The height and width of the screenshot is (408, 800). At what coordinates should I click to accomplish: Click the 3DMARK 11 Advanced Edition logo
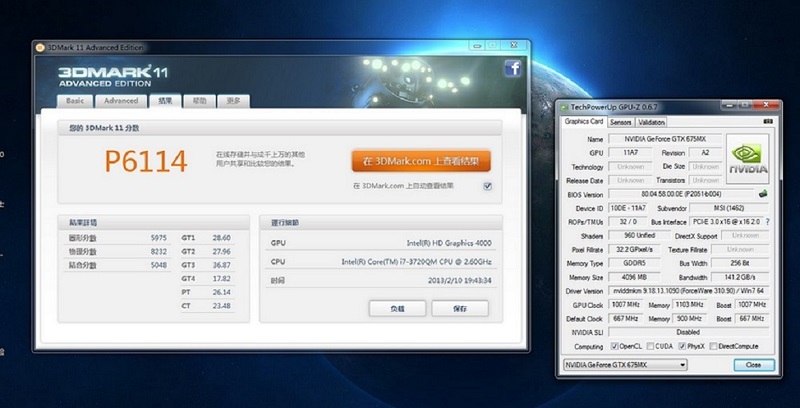113,76
